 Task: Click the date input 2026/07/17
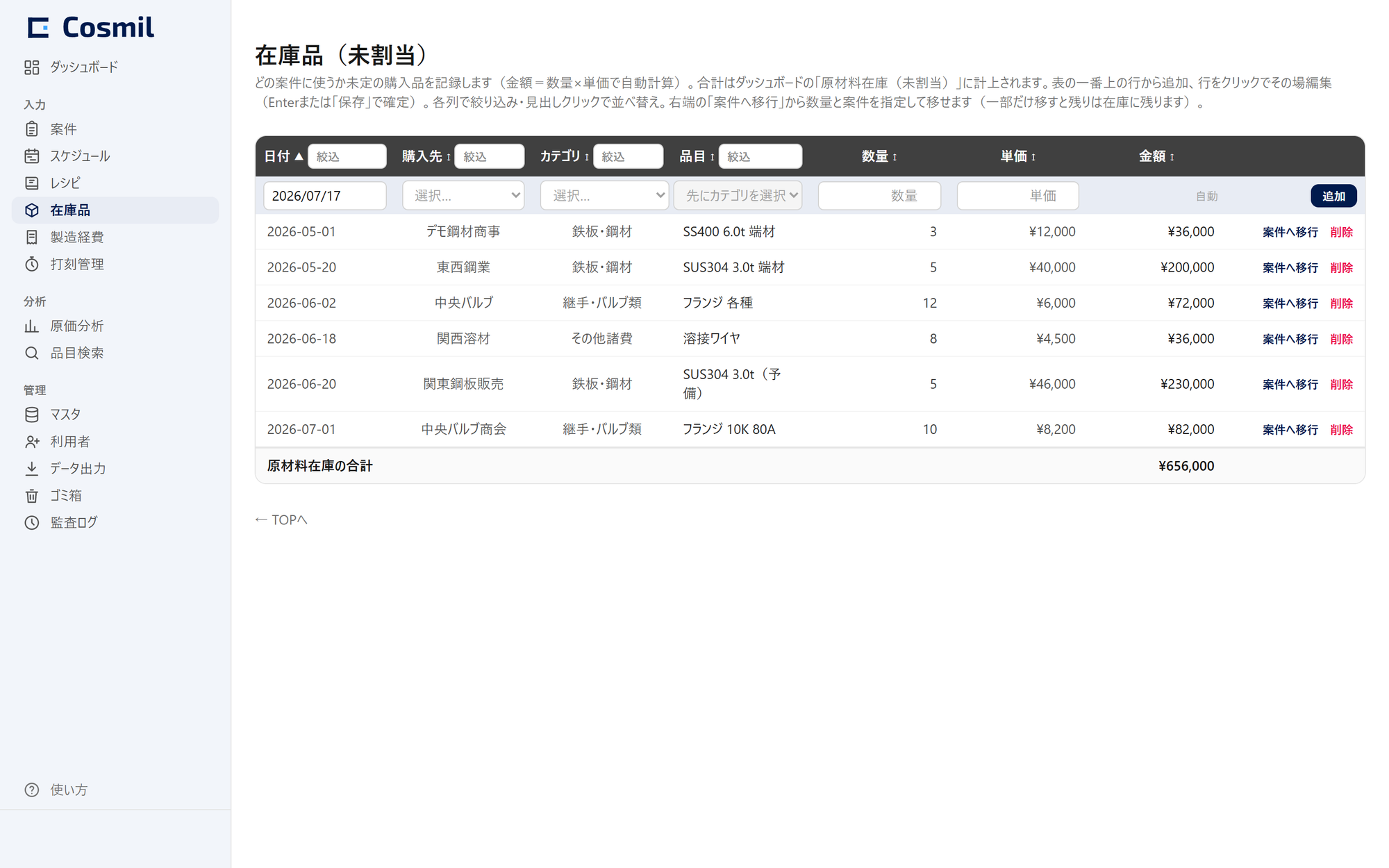[x=324, y=196]
